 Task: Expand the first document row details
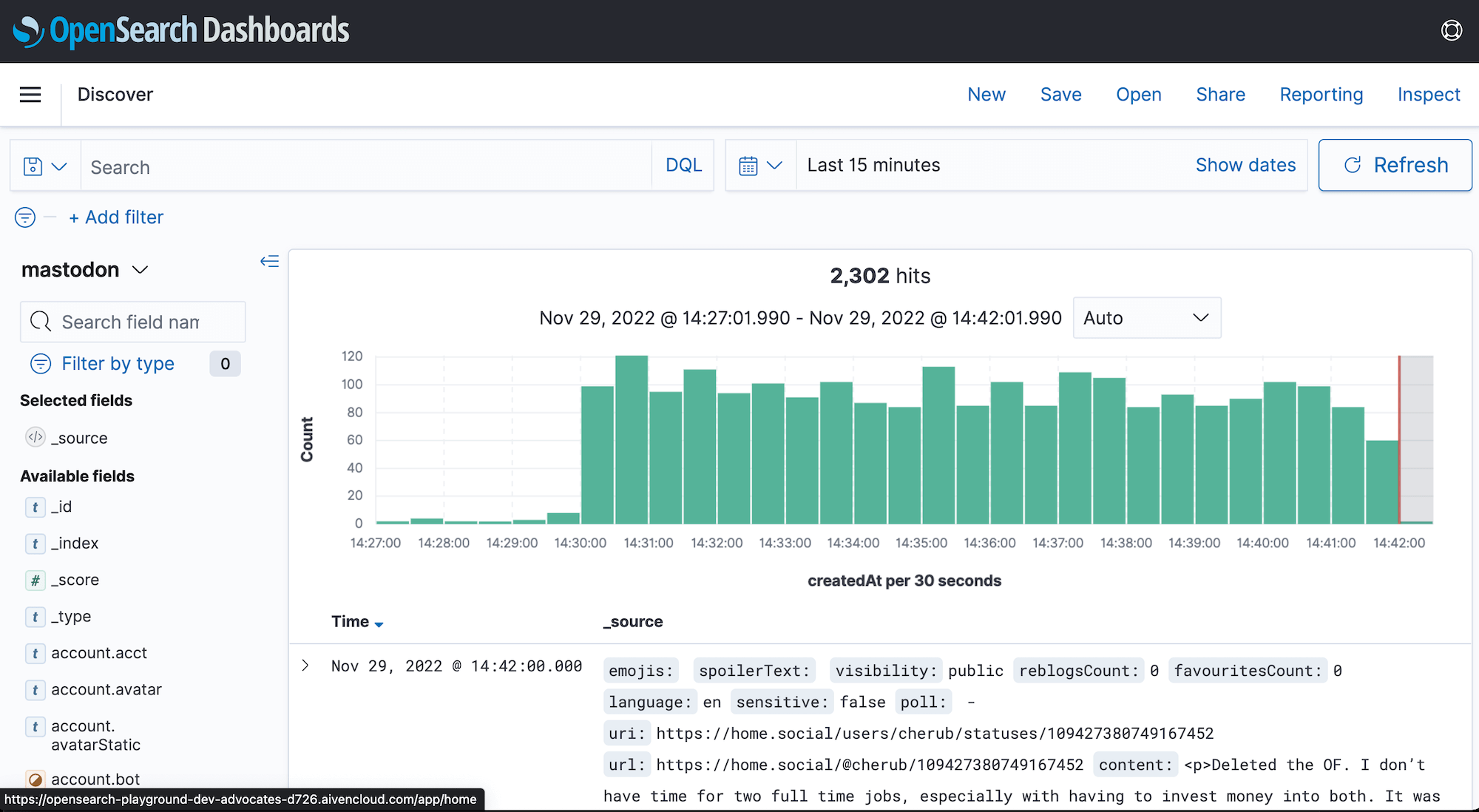305,665
